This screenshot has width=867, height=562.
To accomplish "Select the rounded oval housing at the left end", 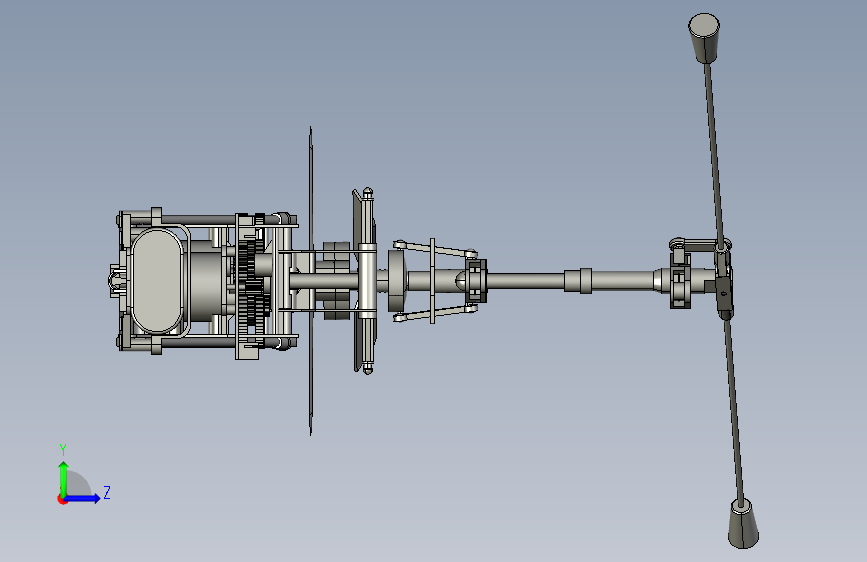I will pyautogui.click(x=158, y=281).
